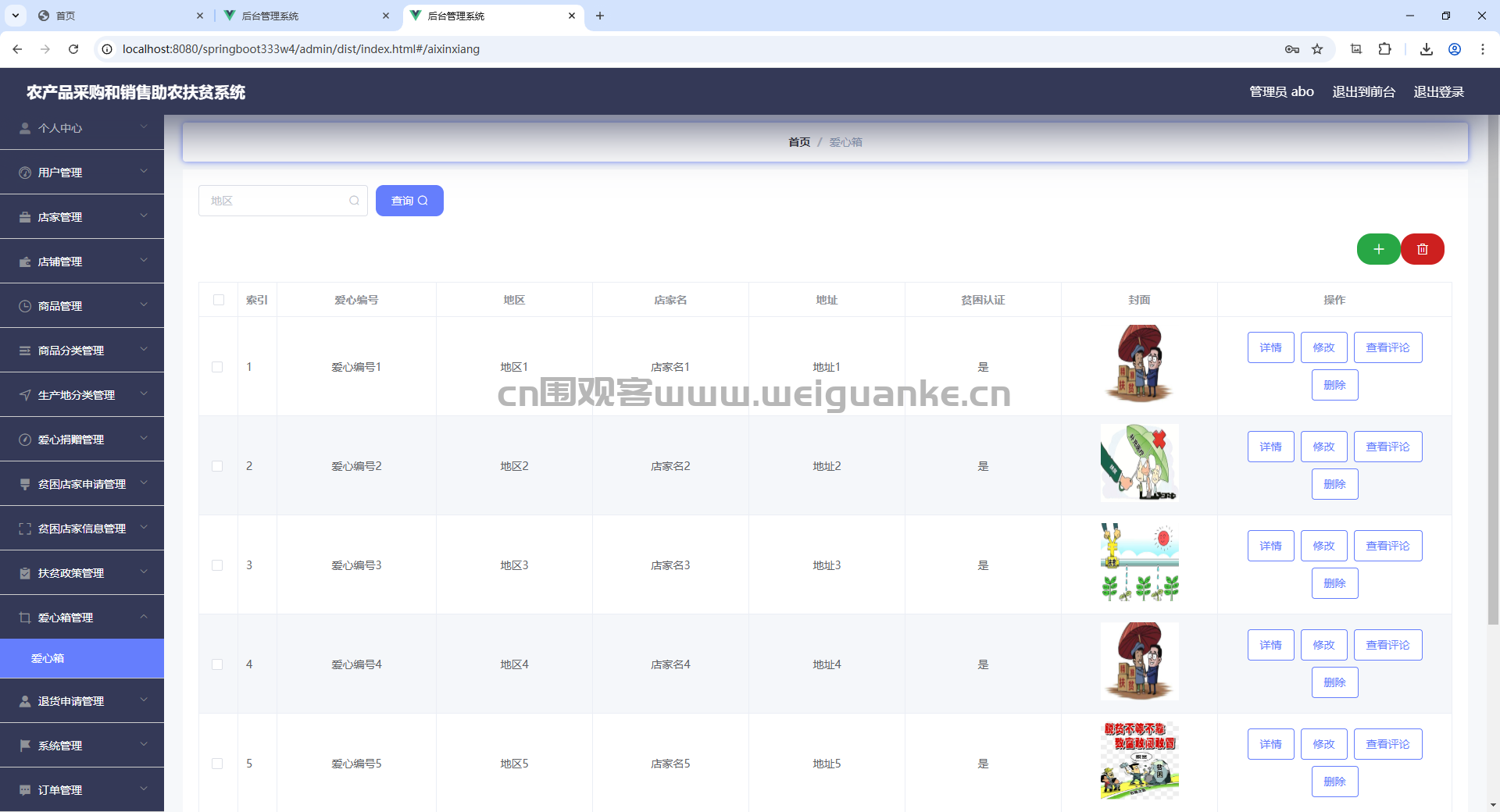Screen dimensions: 1500x812
Task: Click 退出登录 in the top header
Action: point(1438,91)
